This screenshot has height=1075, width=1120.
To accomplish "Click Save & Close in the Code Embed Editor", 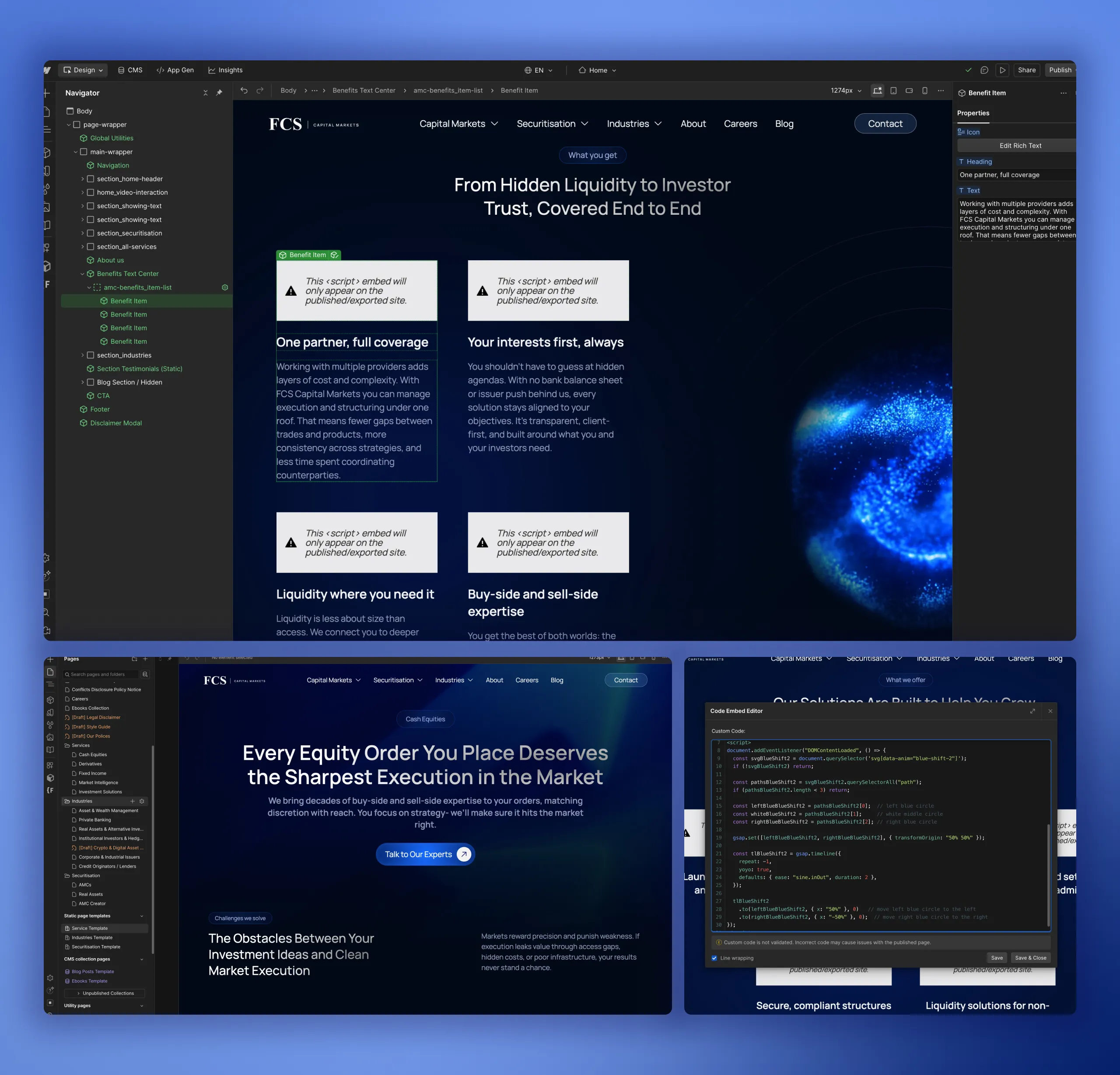I will 1030,958.
